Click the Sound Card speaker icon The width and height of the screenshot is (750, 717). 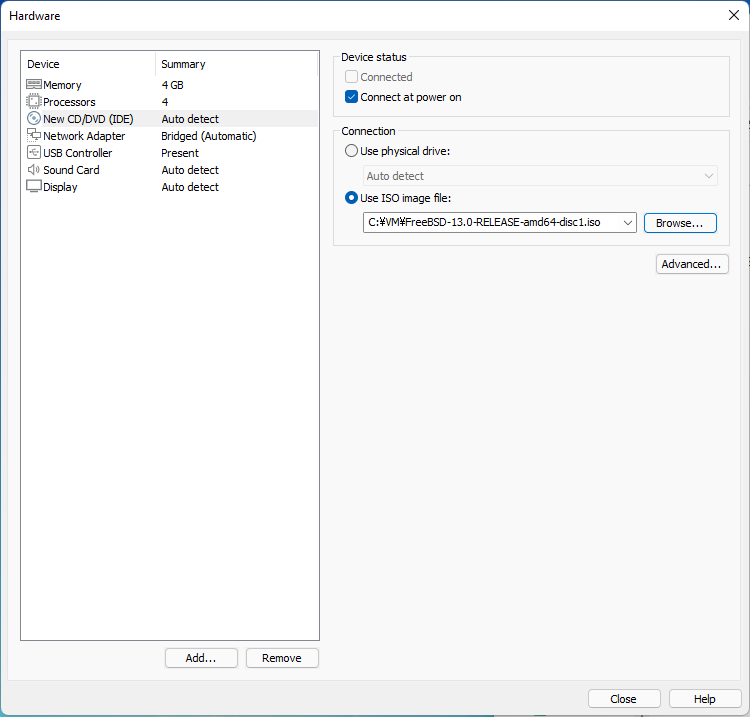(33, 169)
